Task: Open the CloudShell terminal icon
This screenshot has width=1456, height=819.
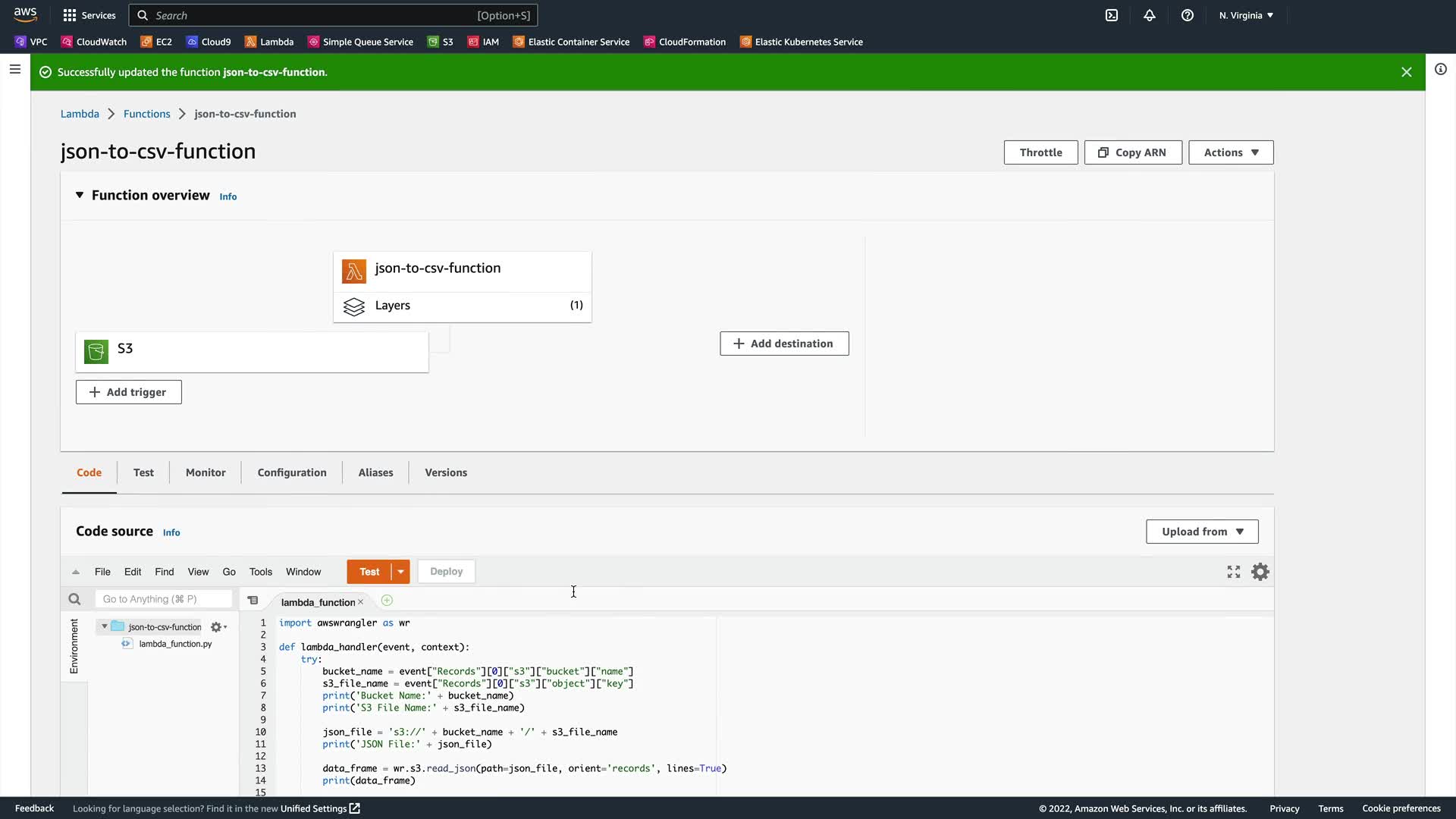Action: pyautogui.click(x=1111, y=15)
